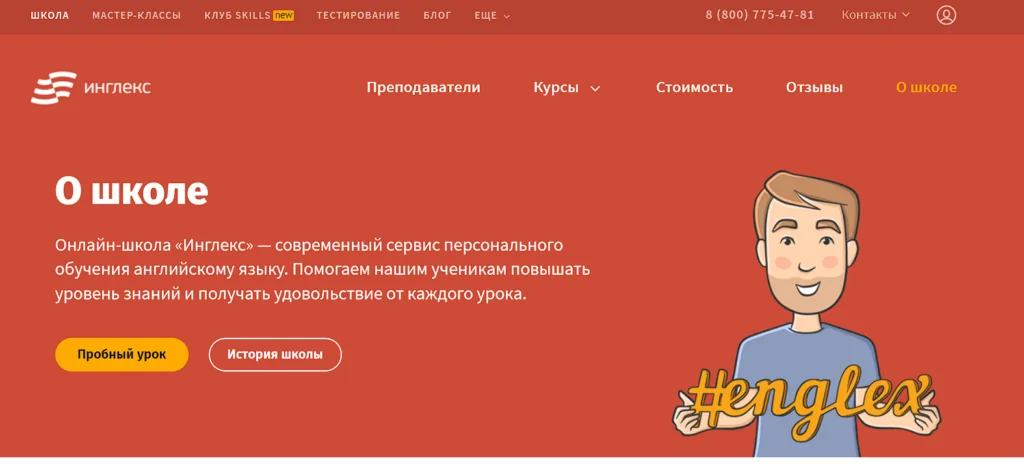Open the Мастер-классы section
This screenshot has width=1024, height=469.
pos(136,16)
